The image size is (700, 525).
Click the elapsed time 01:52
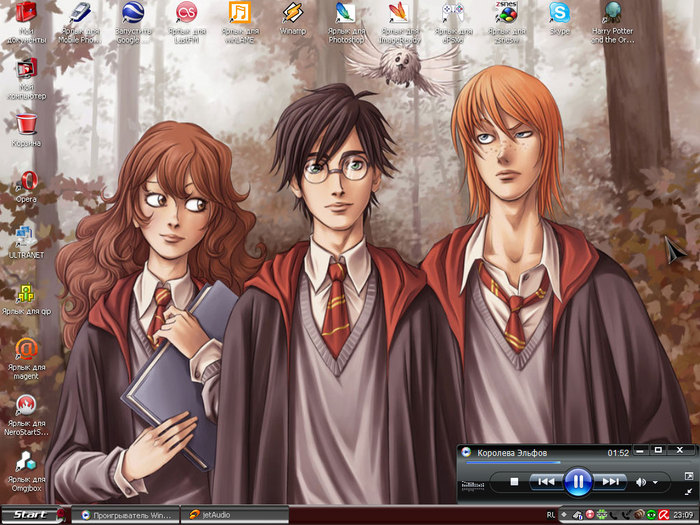pos(618,453)
